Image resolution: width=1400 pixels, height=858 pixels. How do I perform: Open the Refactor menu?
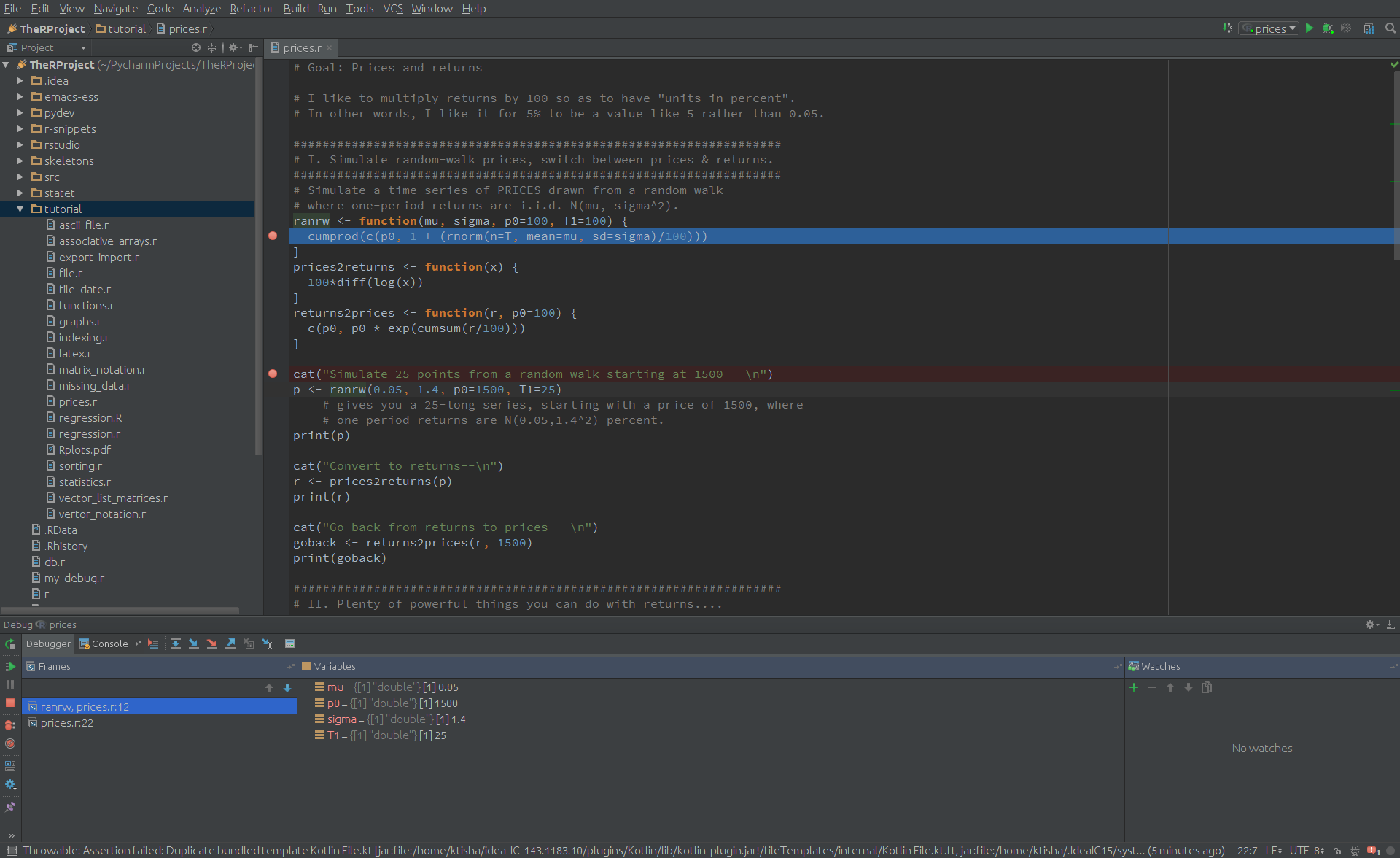252,8
